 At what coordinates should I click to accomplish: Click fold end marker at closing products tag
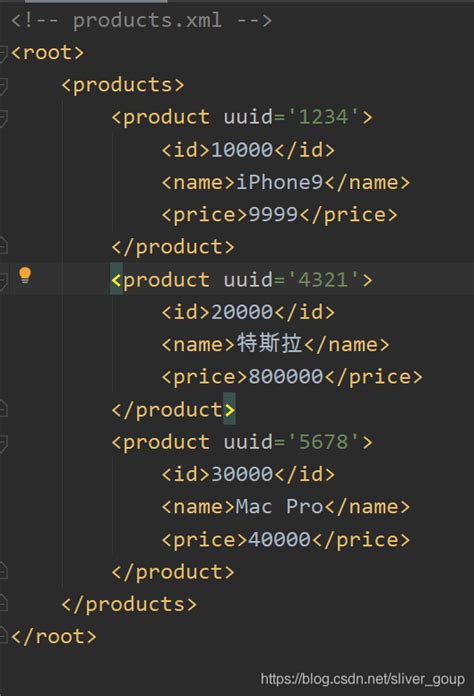point(3,603)
